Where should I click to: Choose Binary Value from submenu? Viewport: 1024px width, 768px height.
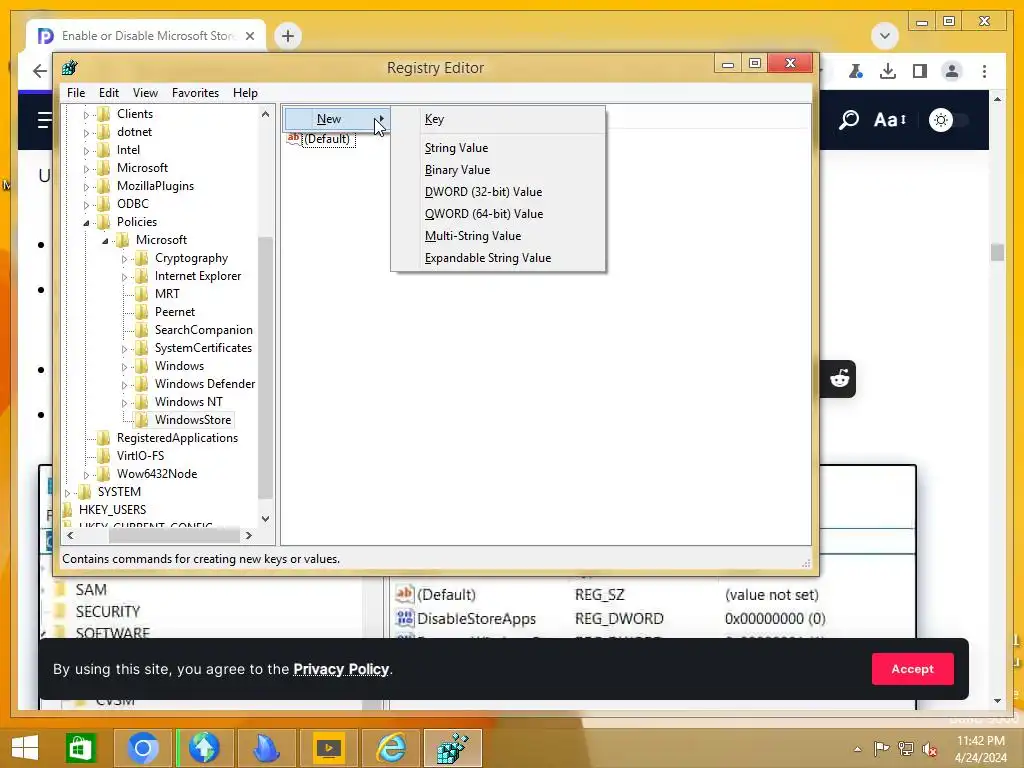[x=498, y=170]
